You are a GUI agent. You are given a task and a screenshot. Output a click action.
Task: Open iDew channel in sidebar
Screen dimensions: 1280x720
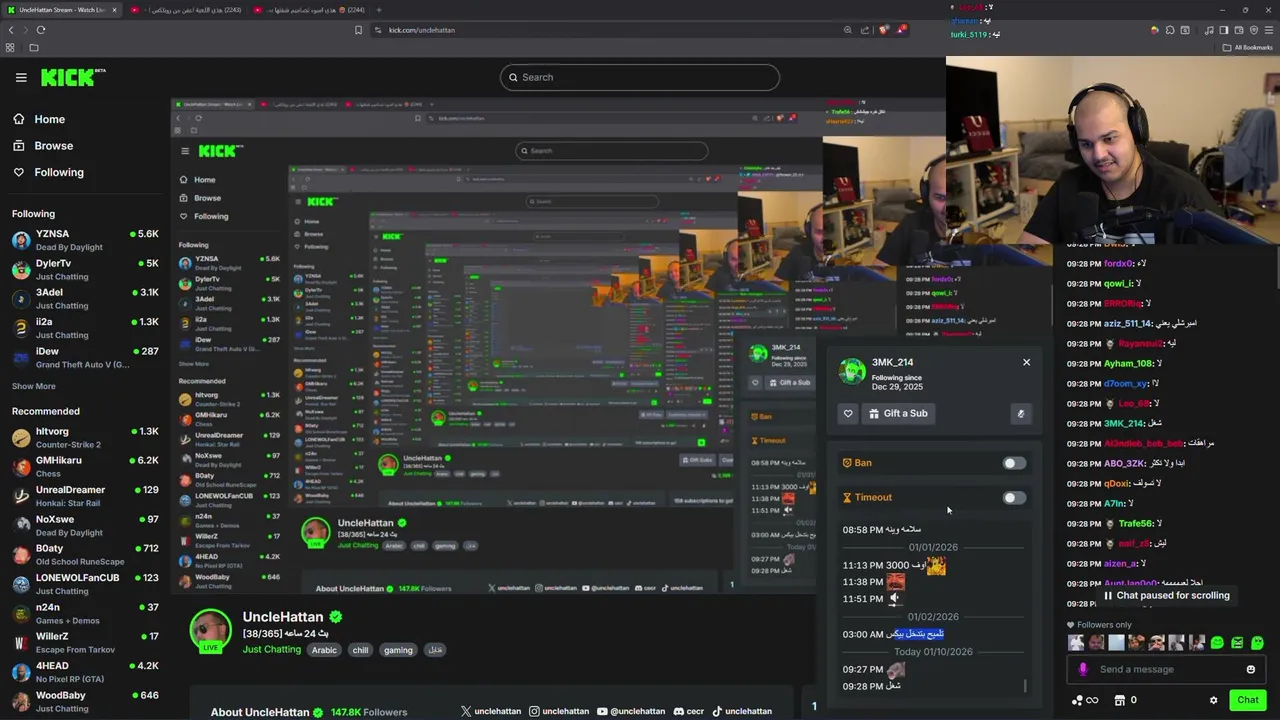coord(85,357)
